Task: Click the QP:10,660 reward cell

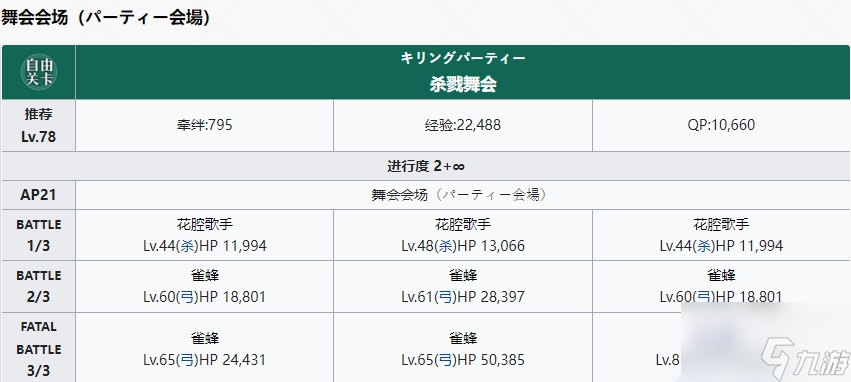Action: pyautogui.click(x=721, y=125)
